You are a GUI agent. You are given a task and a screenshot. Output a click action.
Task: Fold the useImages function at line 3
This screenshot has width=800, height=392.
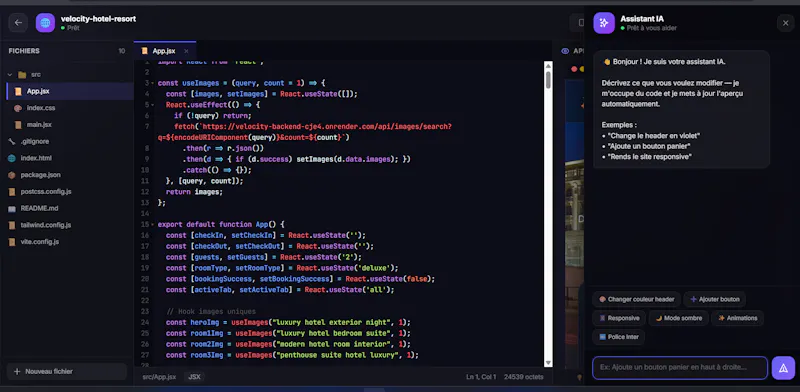(154, 83)
